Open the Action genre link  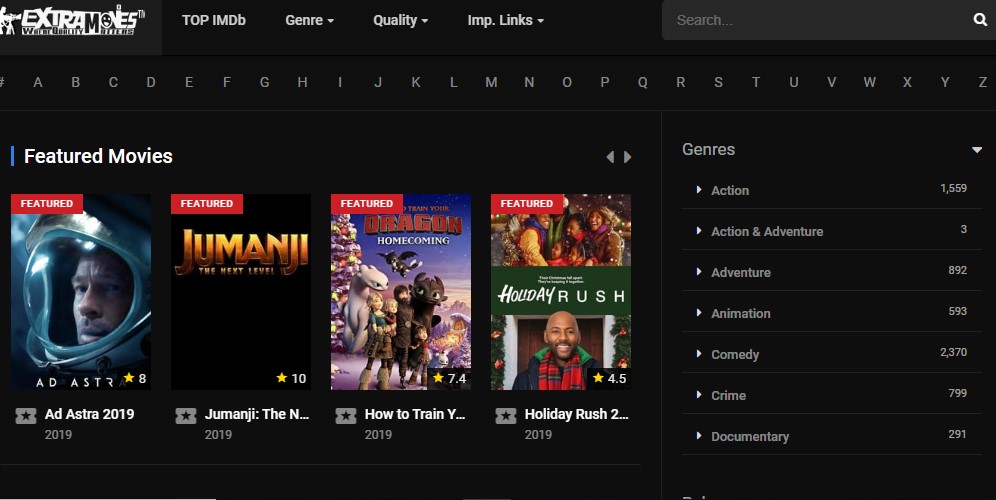click(730, 191)
